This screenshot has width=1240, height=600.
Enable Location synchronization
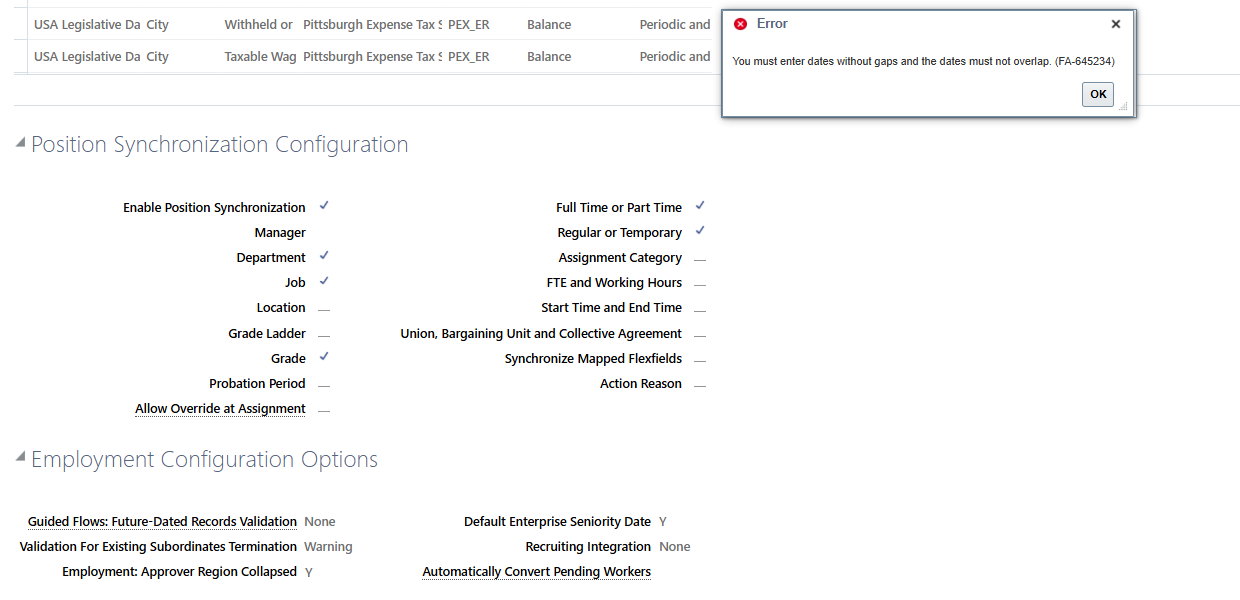[x=323, y=307]
